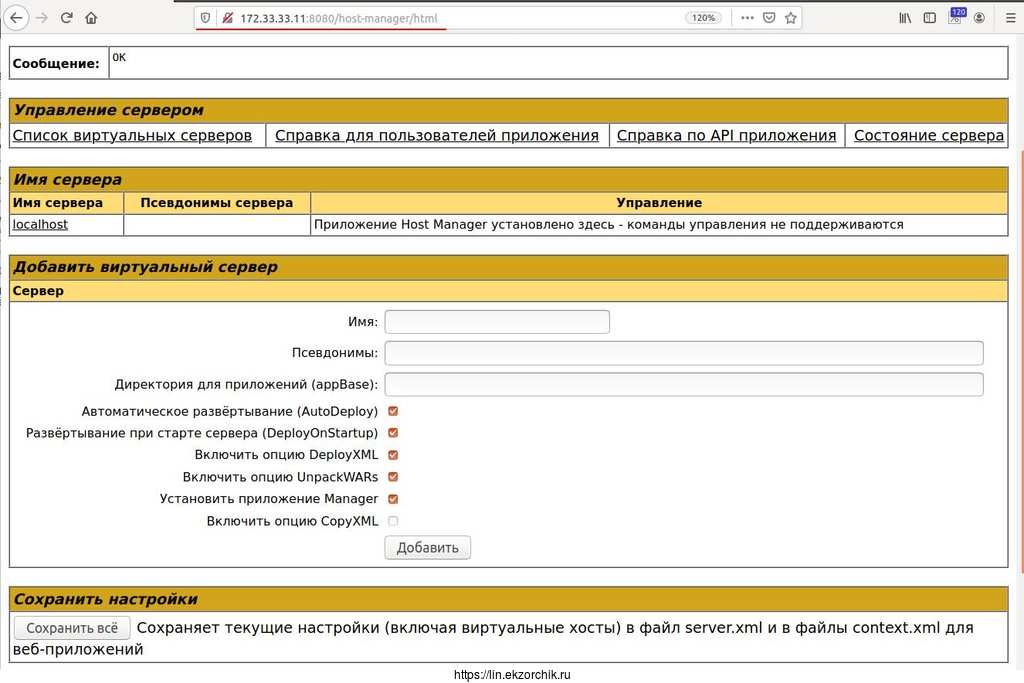
Task: Enable the CopyXML option checkbox
Action: [393, 521]
